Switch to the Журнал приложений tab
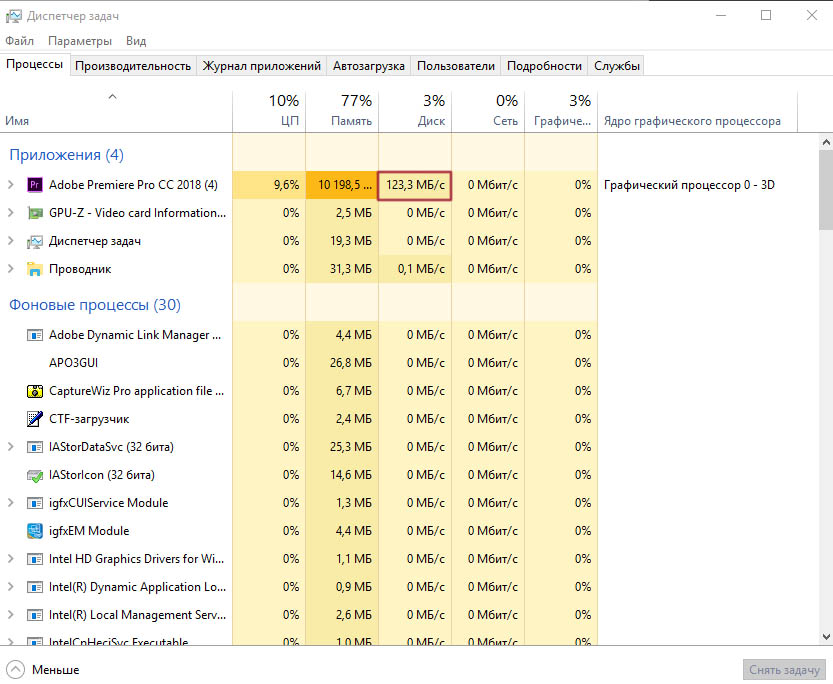This screenshot has height=684, width=833. point(261,66)
